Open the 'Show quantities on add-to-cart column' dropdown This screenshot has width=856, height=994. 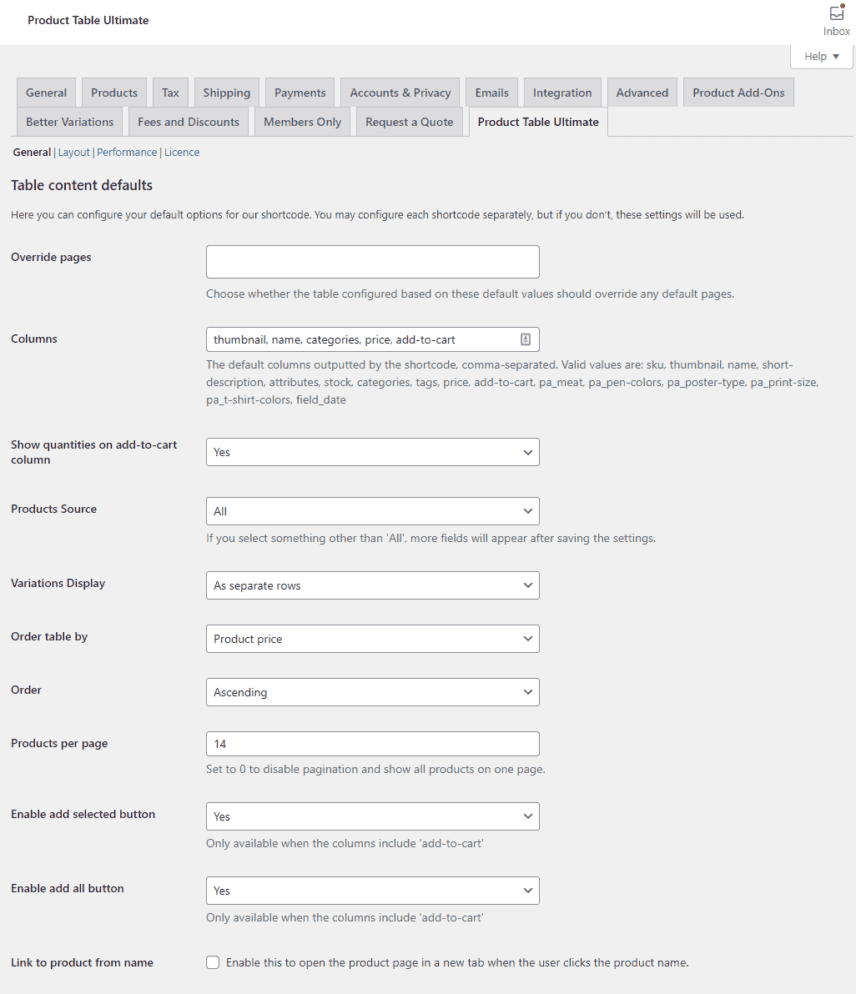(x=371, y=452)
